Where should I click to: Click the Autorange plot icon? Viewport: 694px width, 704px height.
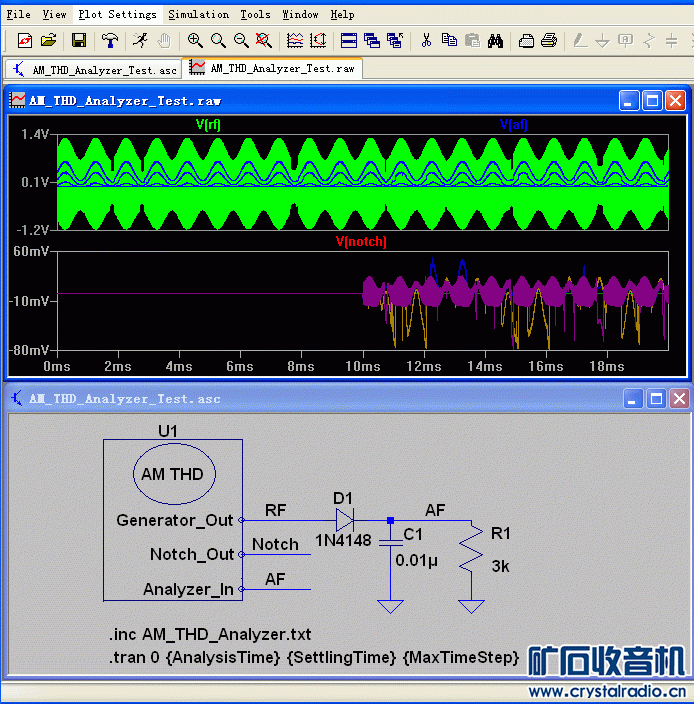295,41
